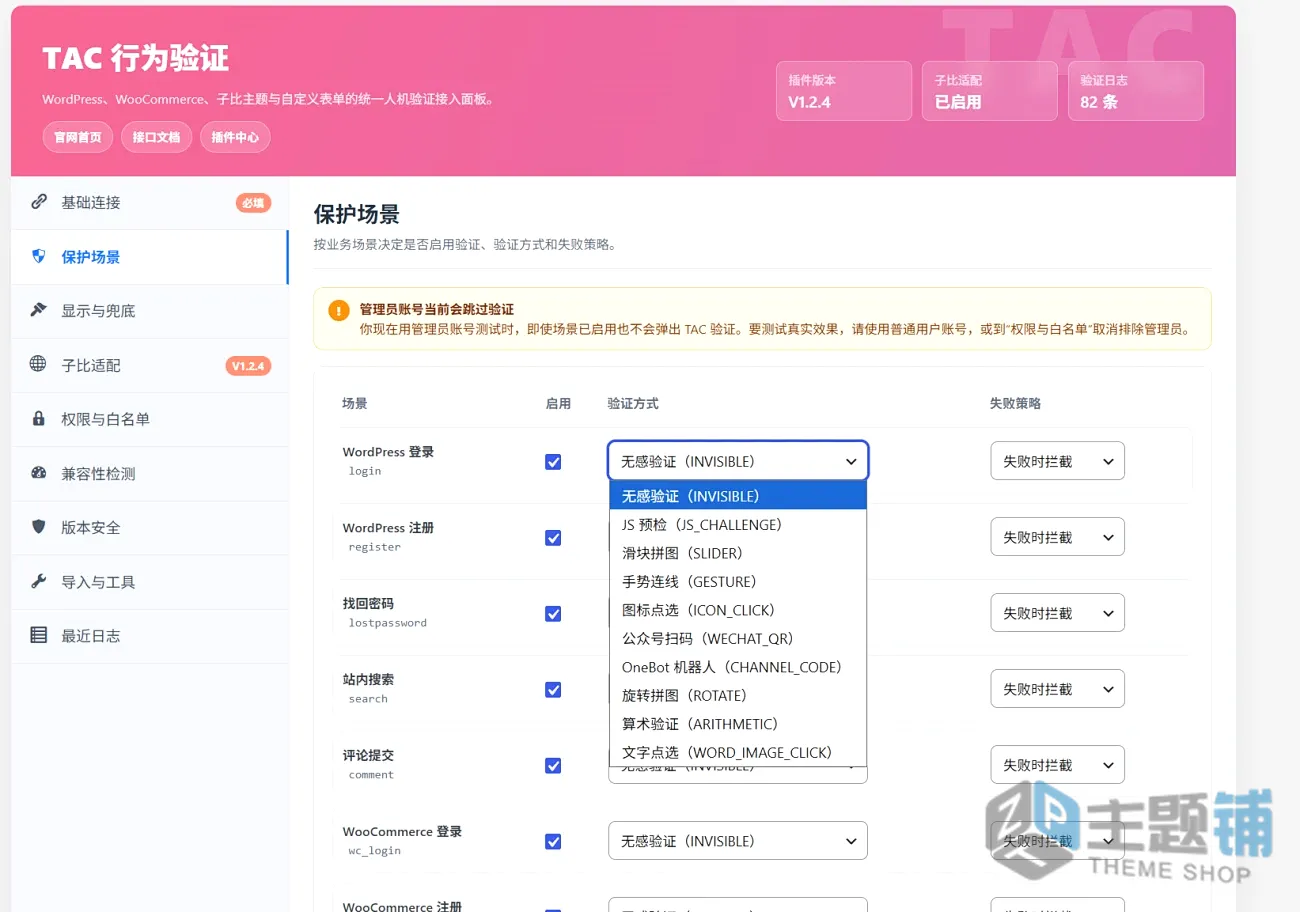Click the 插件版本 V1.2.4 card
Screen dimensions: 1300x912
pos(844,91)
